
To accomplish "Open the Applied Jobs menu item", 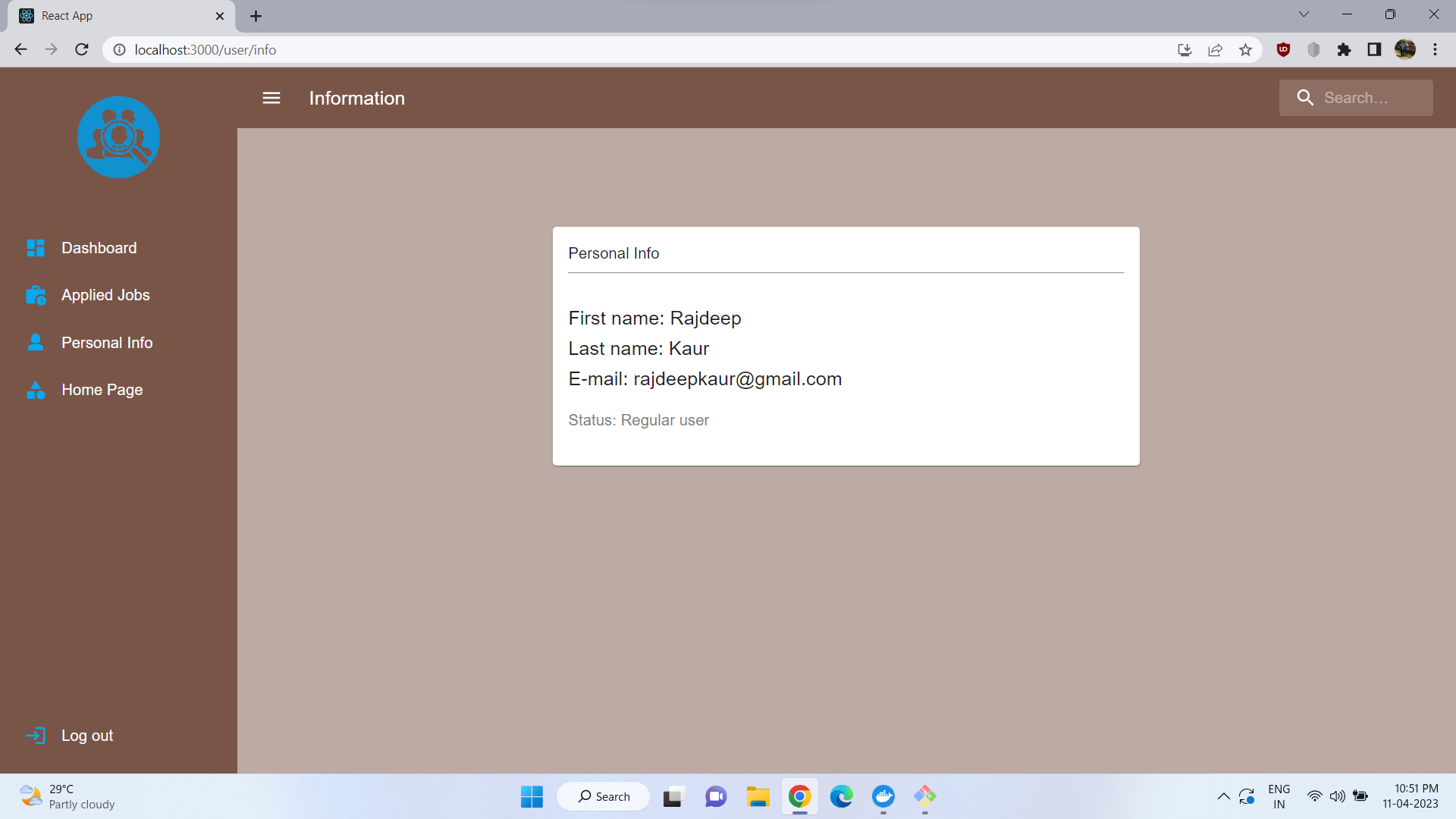I will (x=105, y=295).
